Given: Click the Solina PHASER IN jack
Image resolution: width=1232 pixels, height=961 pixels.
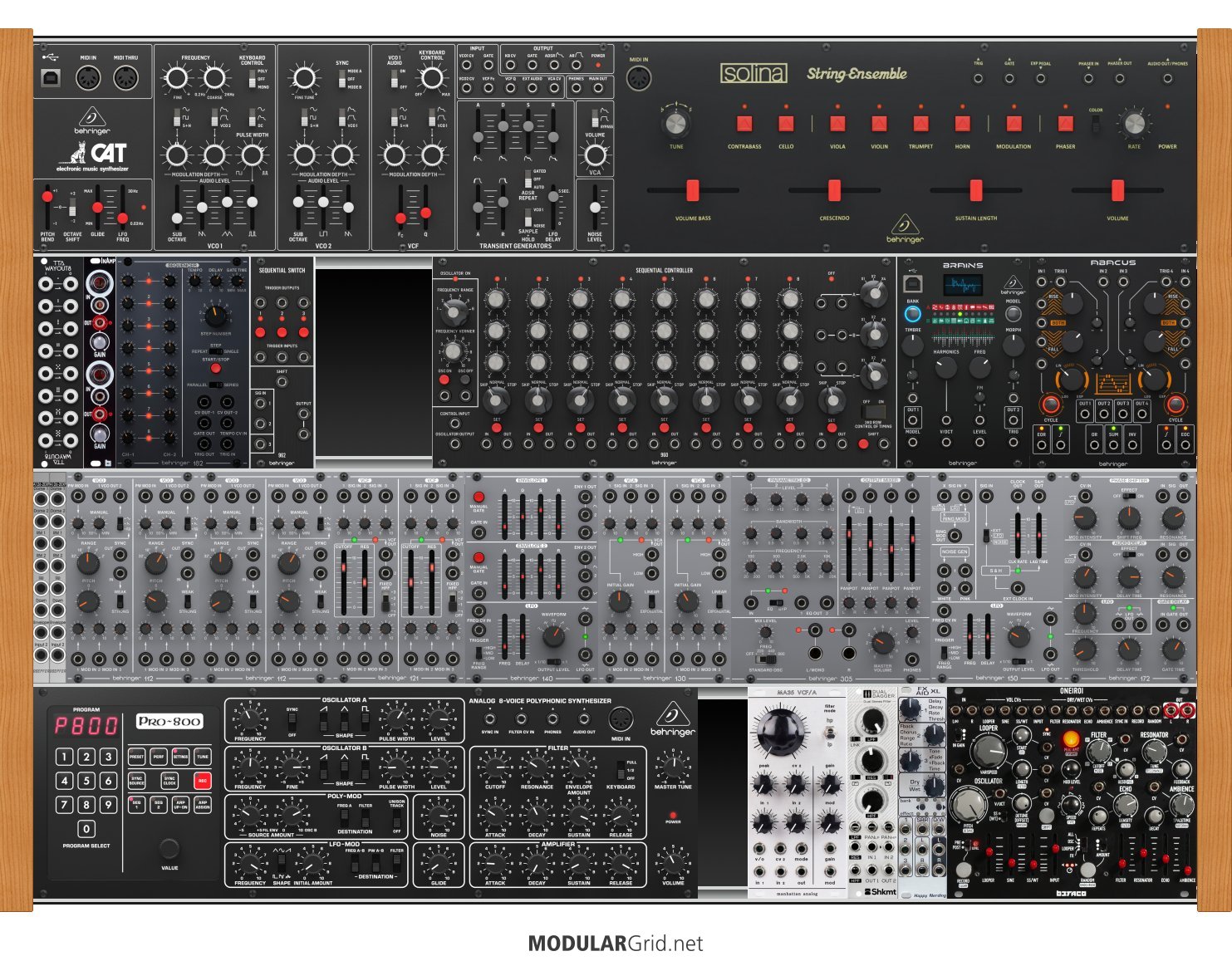Looking at the screenshot, I should [x=1087, y=79].
